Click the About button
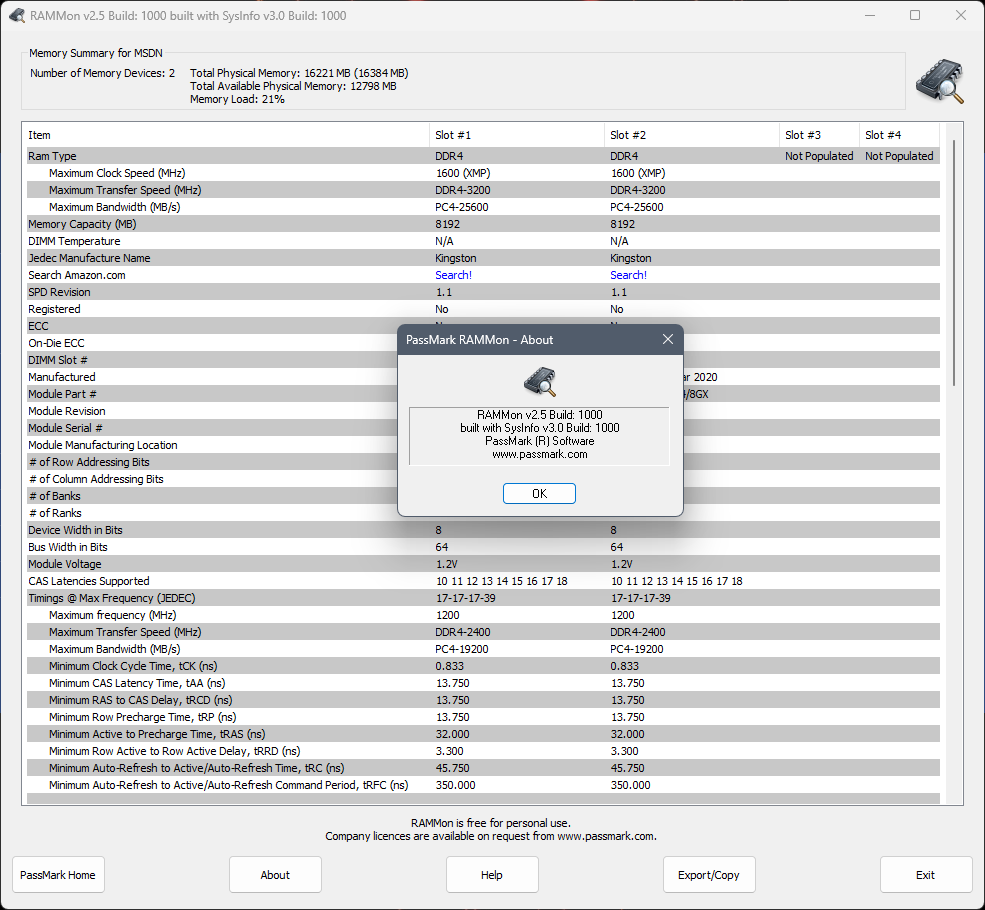The height and width of the screenshot is (910, 985). click(275, 875)
